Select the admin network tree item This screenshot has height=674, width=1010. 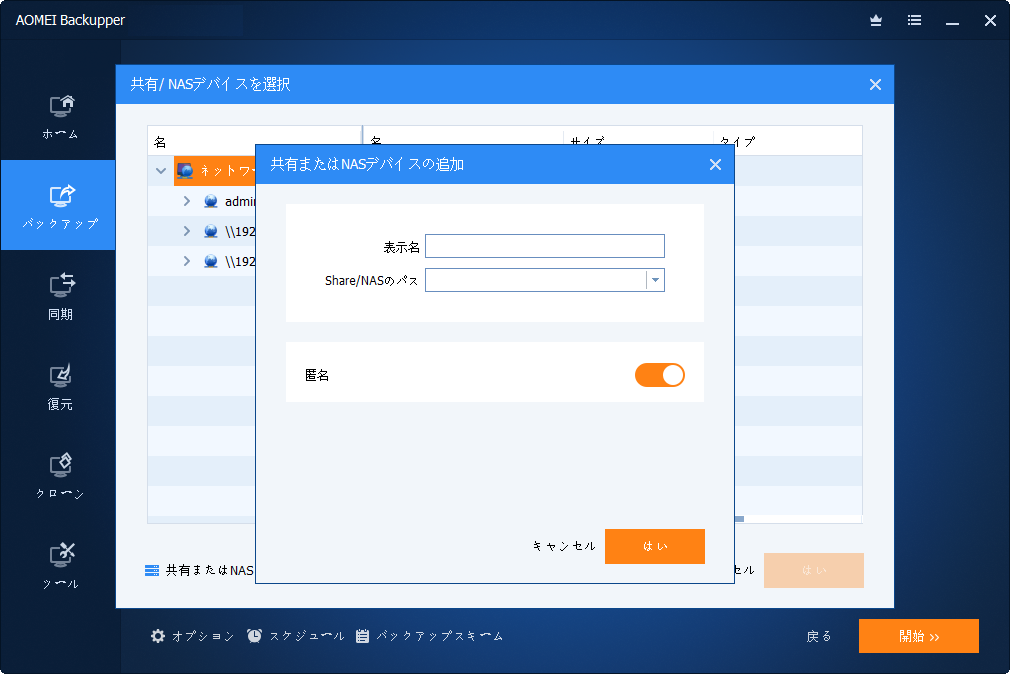[x=240, y=201]
